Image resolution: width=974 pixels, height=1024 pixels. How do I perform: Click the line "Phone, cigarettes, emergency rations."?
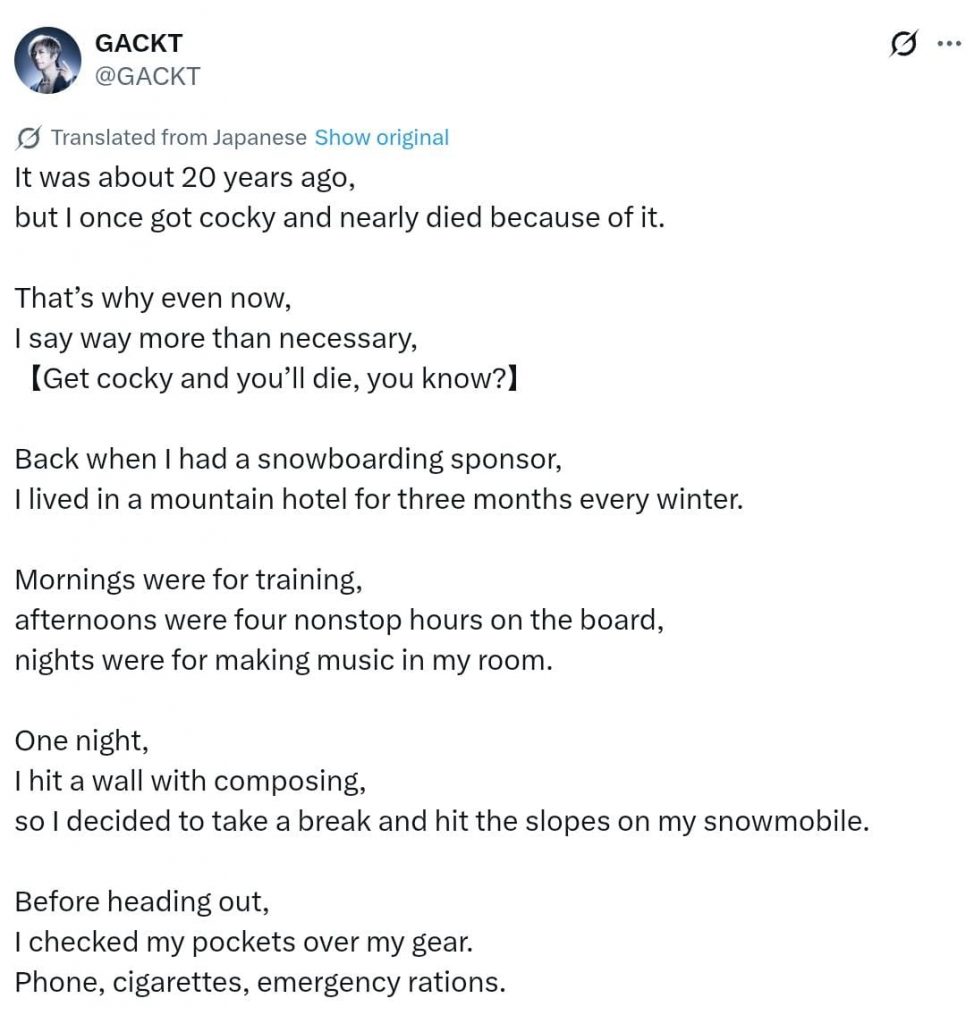(x=260, y=982)
